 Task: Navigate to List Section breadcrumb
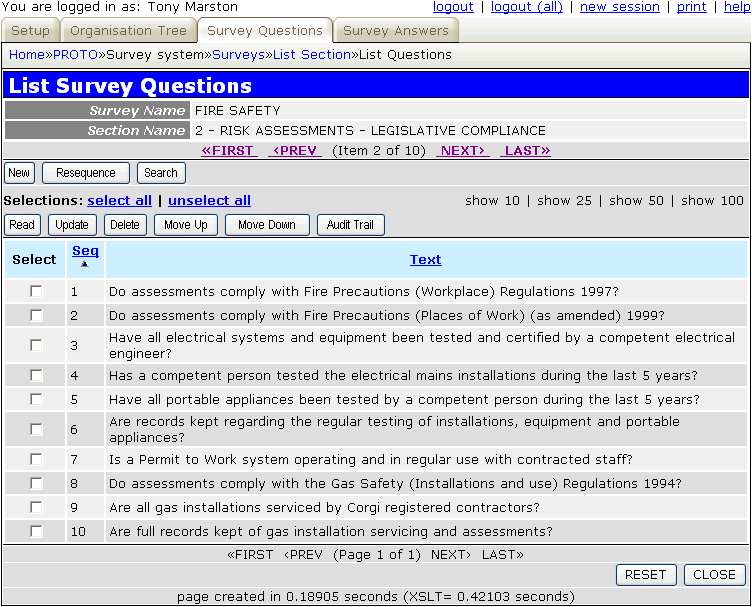click(311, 55)
